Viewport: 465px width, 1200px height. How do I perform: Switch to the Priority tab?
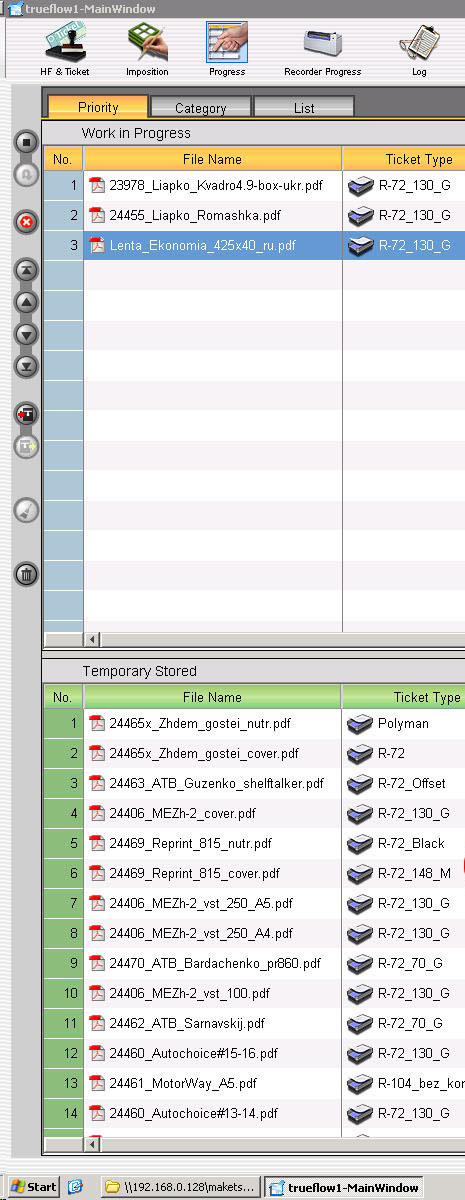[x=98, y=107]
